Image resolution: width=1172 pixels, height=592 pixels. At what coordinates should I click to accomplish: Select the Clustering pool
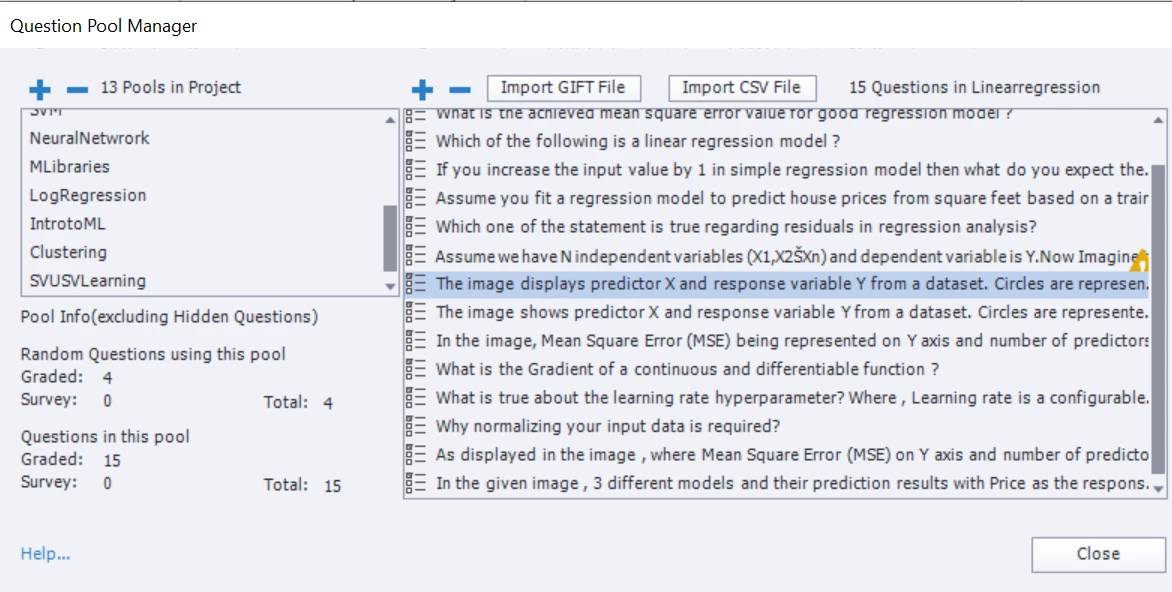[69, 252]
